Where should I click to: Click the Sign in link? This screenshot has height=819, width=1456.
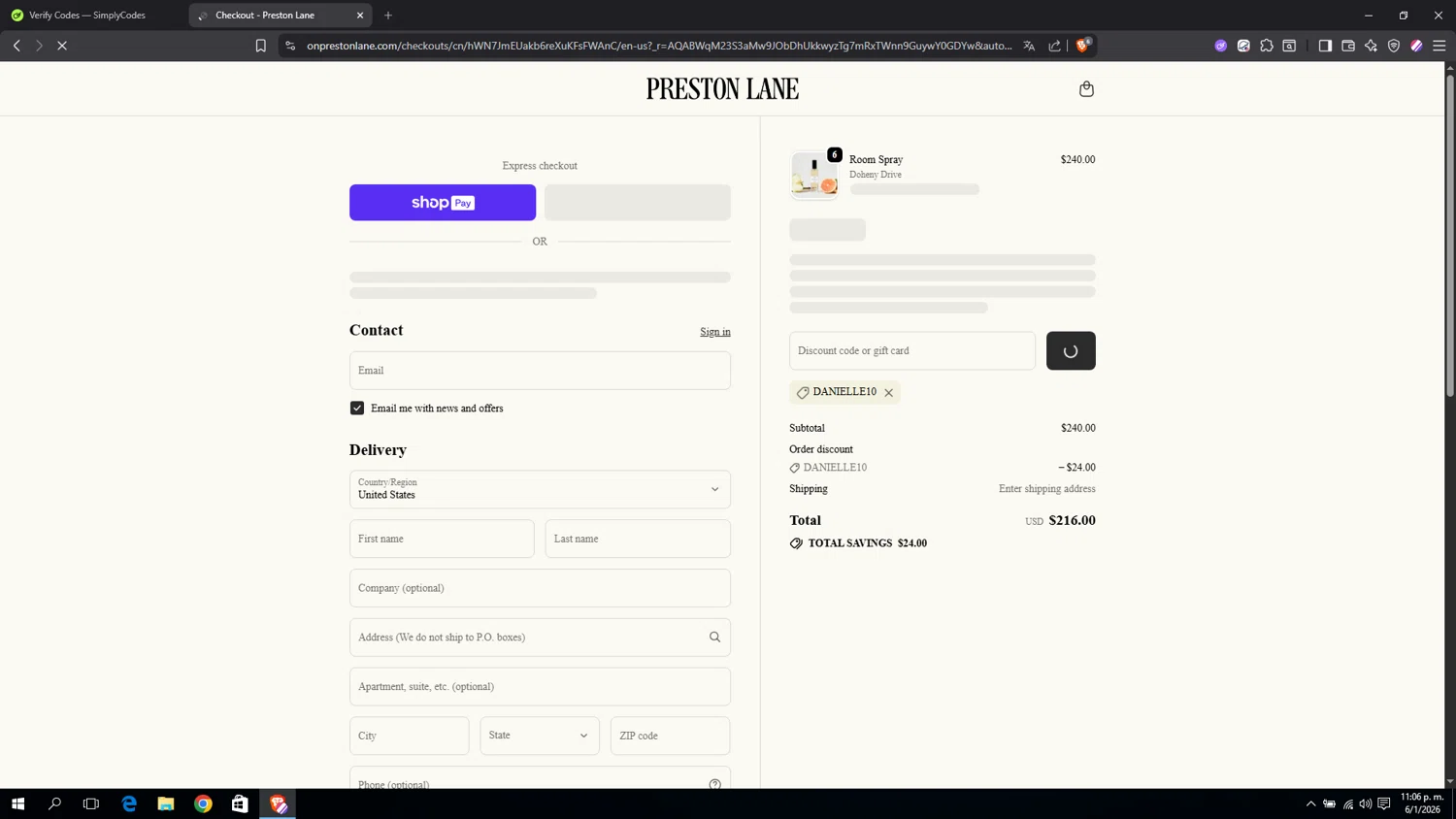[x=715, y=332]
